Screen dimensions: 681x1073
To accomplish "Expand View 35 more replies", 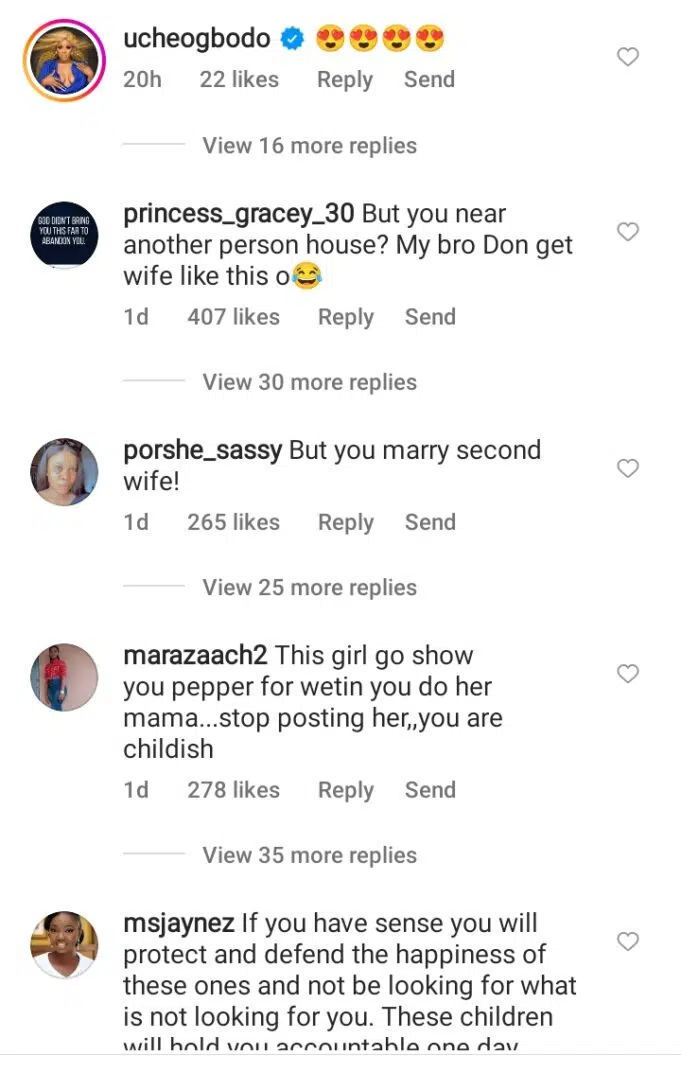I will [x=309, y=855].
